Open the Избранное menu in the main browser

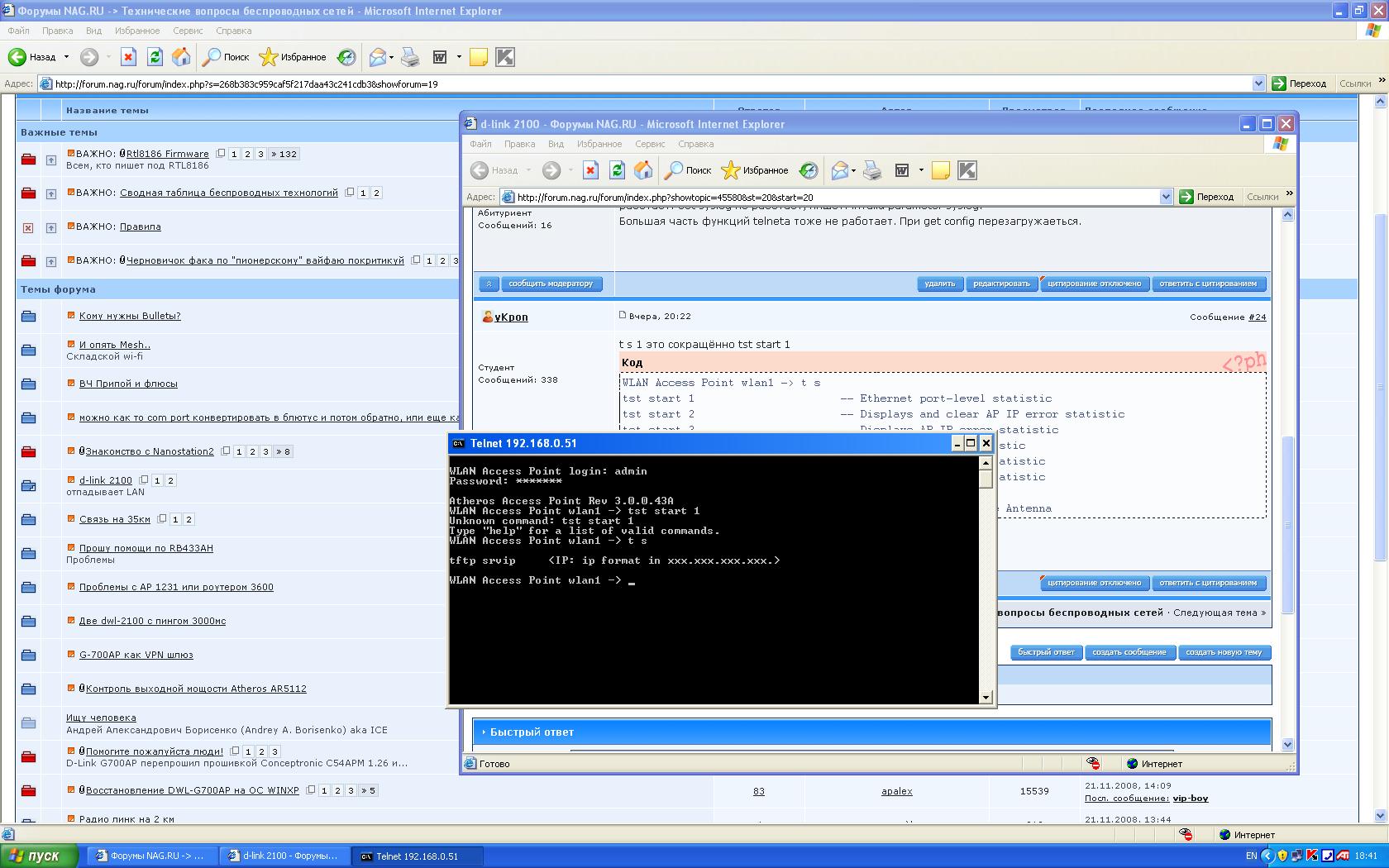pos(137,31)
